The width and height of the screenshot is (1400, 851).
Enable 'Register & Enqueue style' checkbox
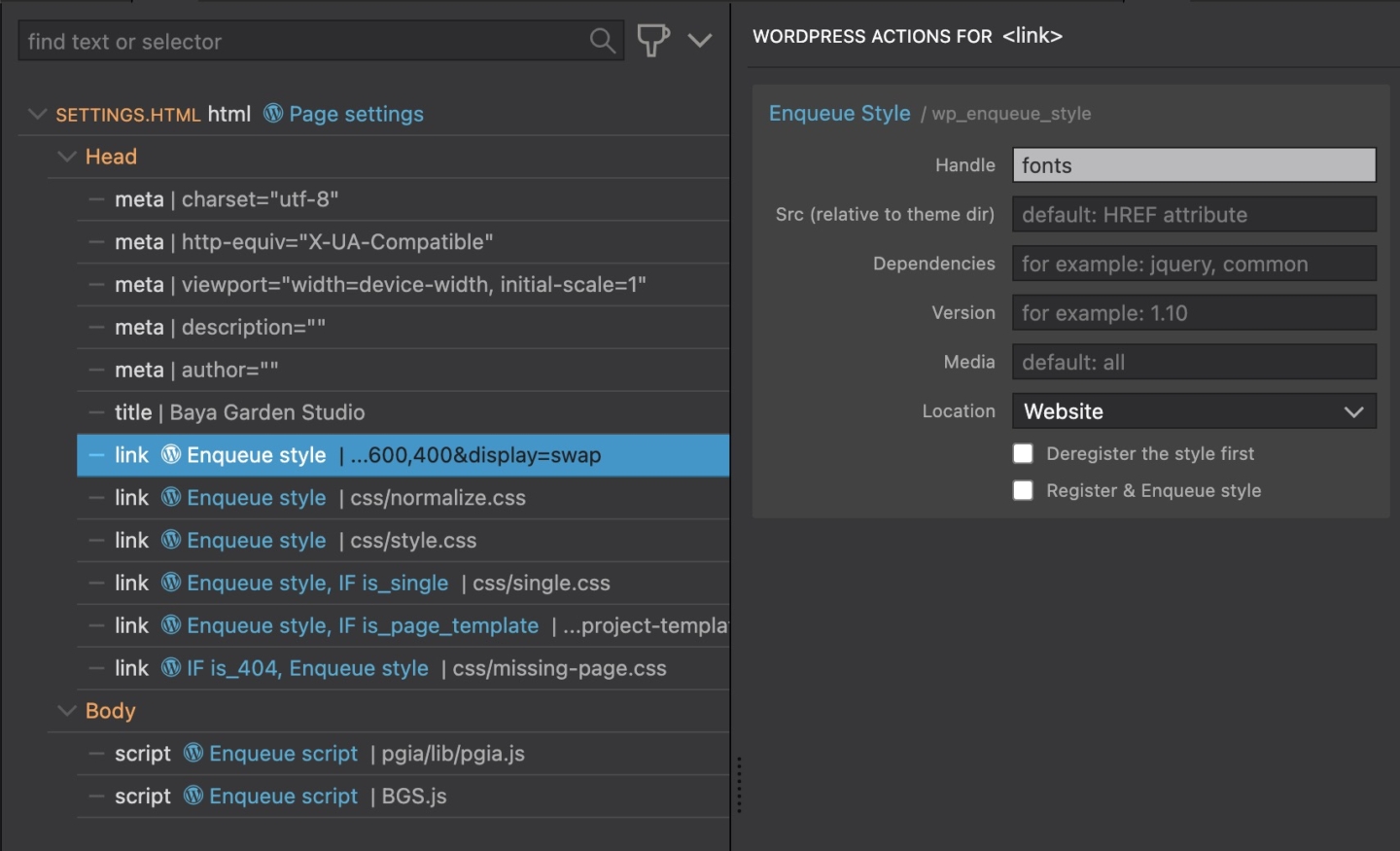1023,490
